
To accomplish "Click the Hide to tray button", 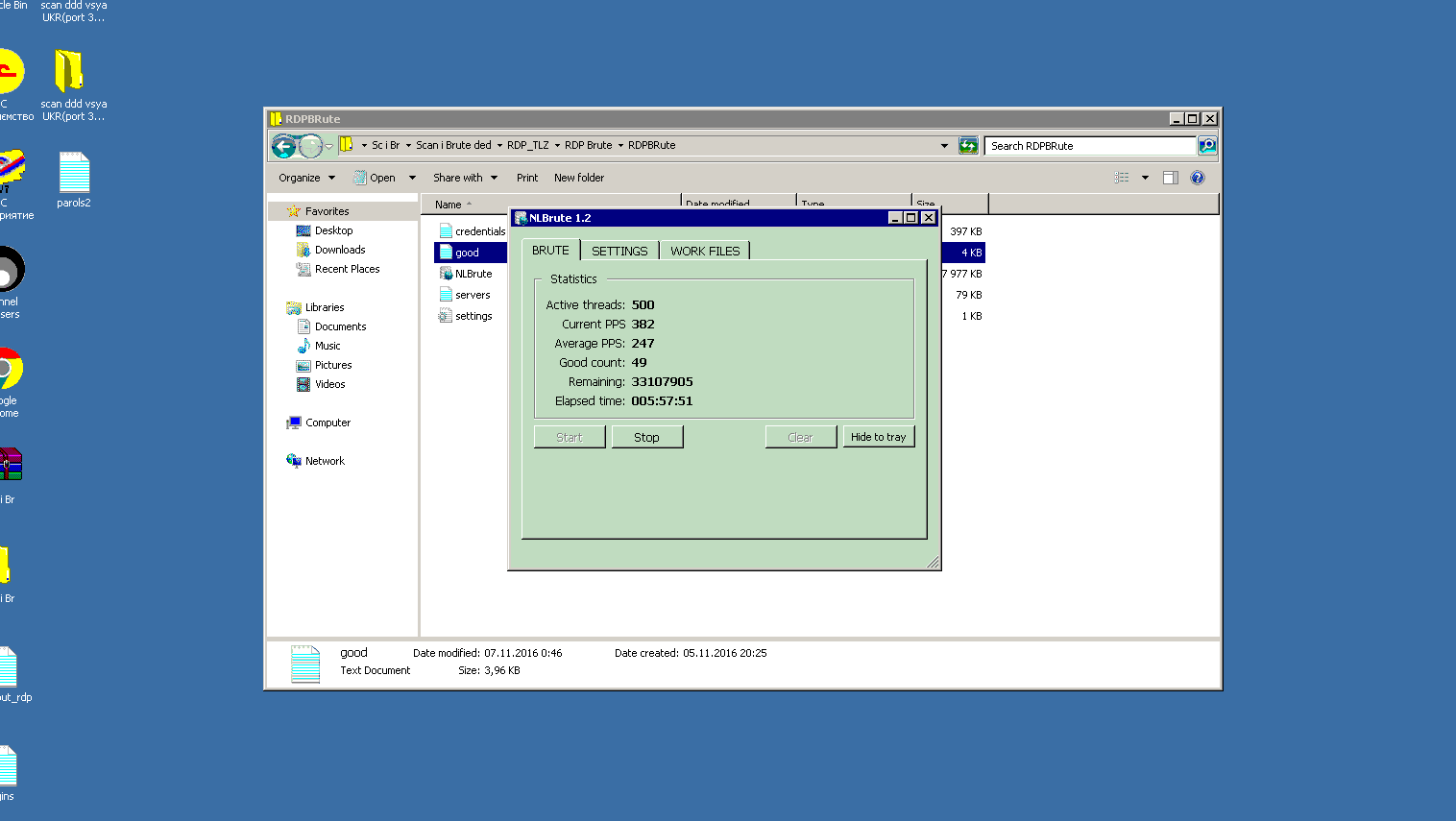I will [879, 437].
